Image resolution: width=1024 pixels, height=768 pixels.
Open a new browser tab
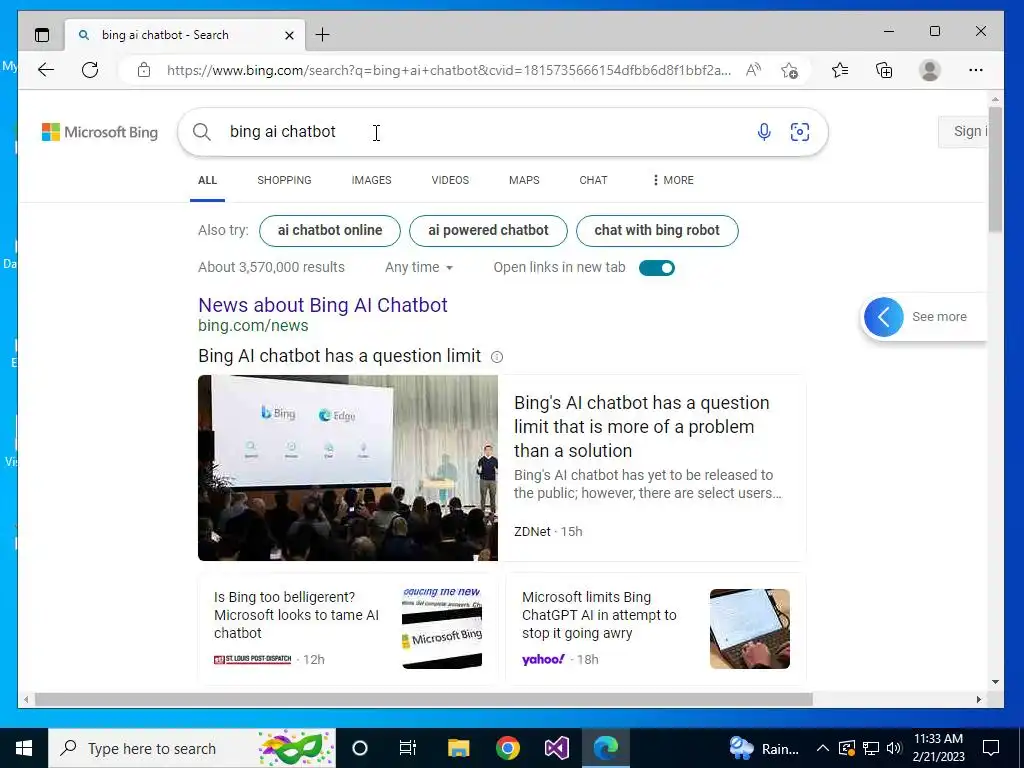[323, 35]
